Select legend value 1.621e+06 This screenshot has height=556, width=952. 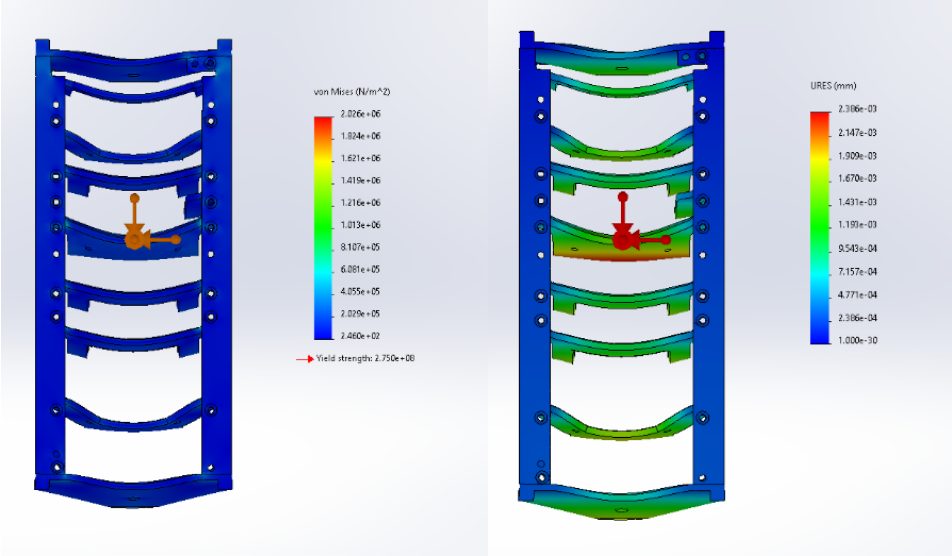tap(361, 158)
